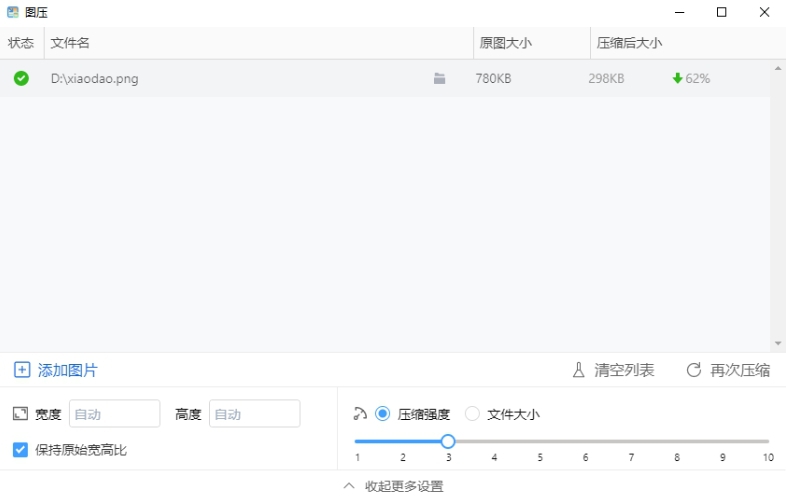Click the 780KB original size value
Viewport: 786px width, 500px height.
tap(493, 78)
